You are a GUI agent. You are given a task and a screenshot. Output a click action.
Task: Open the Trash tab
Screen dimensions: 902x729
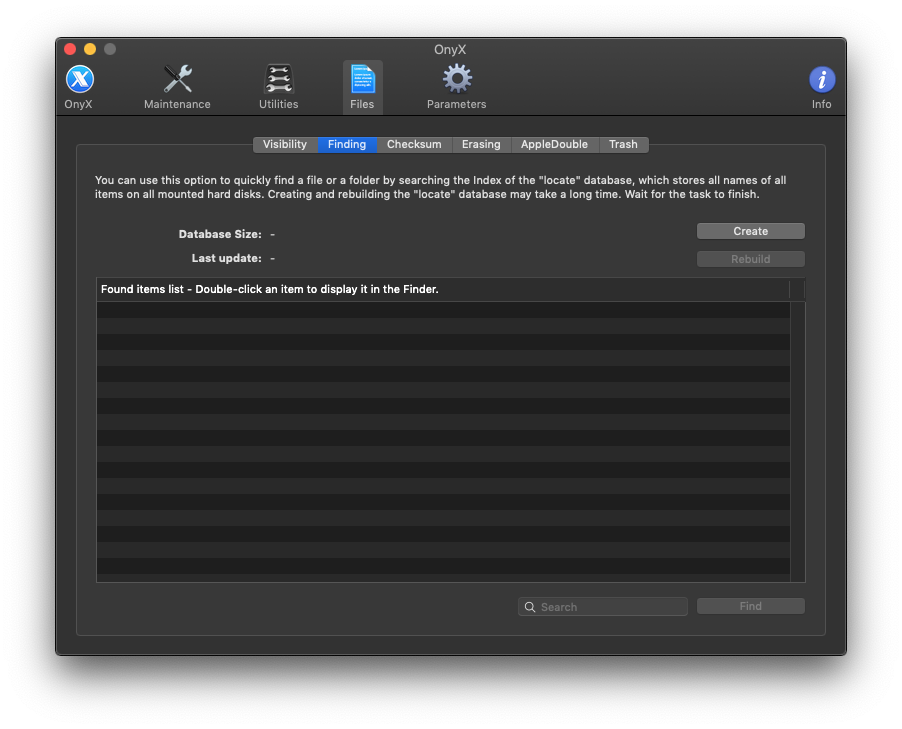click(x=623, y=145)
